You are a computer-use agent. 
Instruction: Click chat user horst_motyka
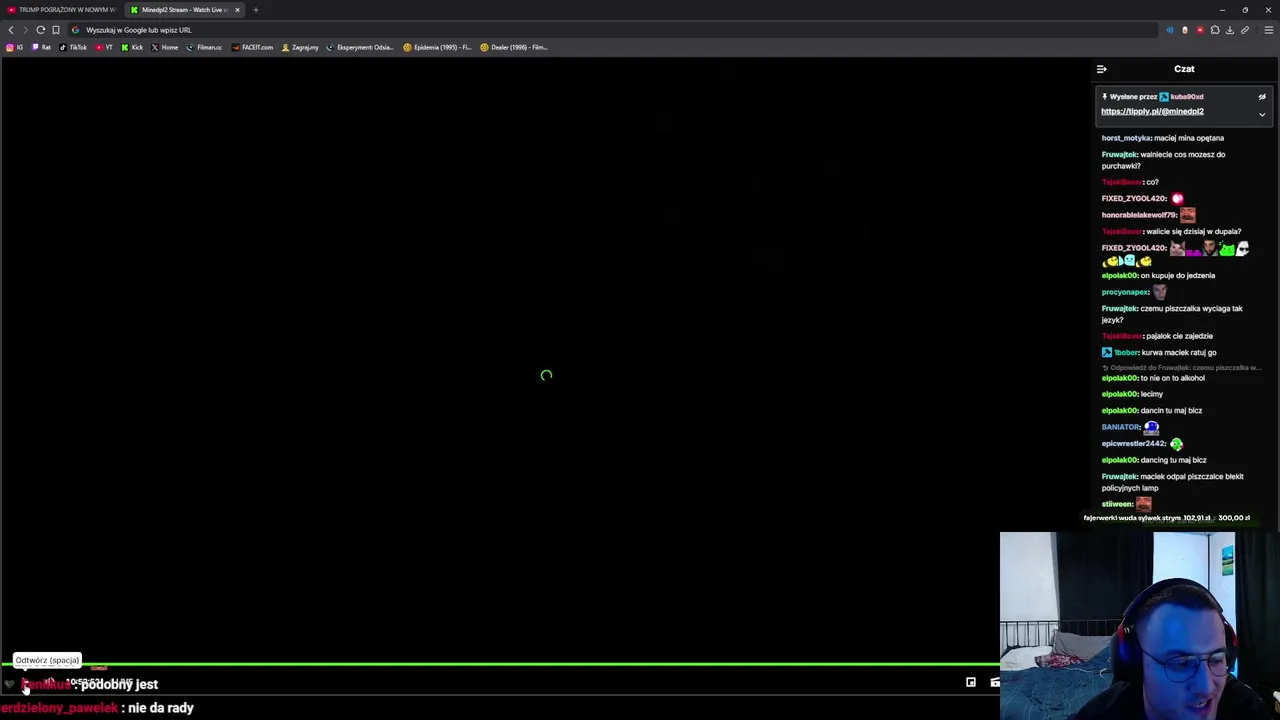1126,138
